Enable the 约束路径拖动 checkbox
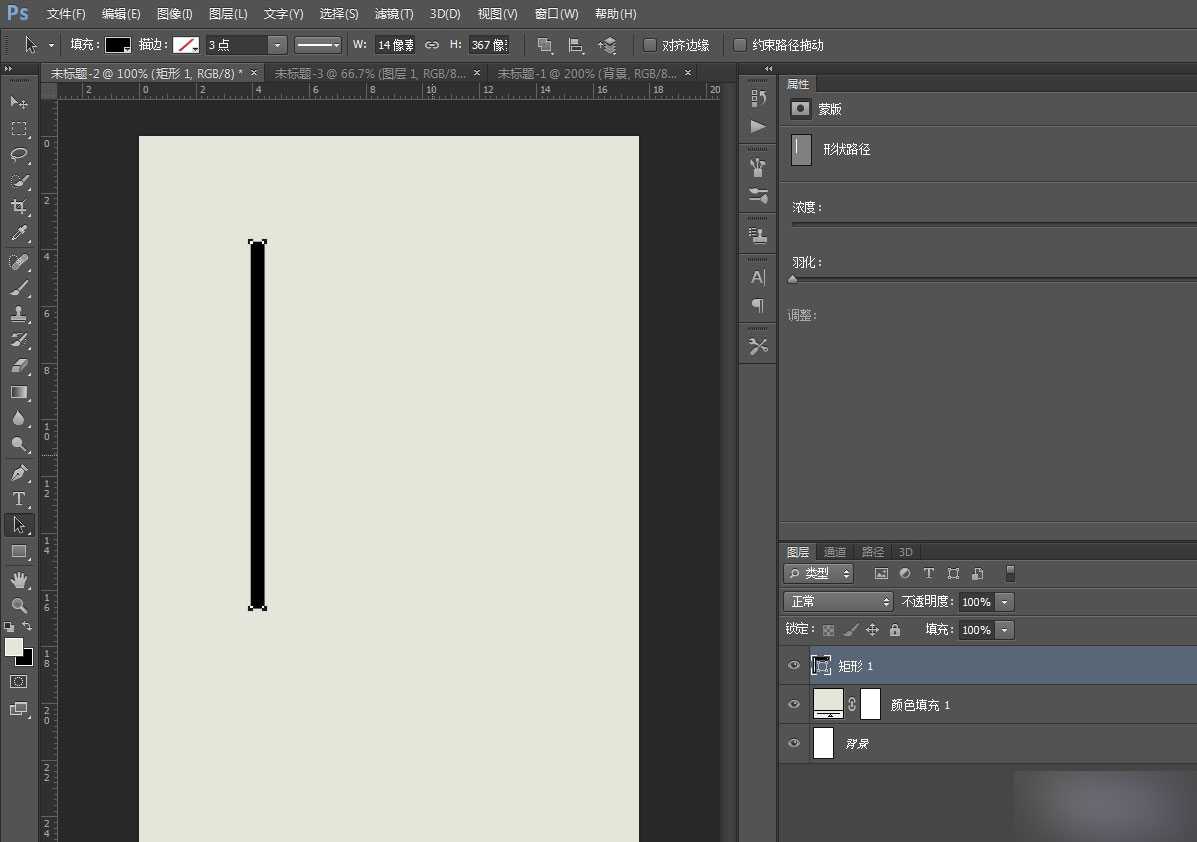The height and width of the screenshot is (842, 1197). pyautogui.click(x=739, y=45)
